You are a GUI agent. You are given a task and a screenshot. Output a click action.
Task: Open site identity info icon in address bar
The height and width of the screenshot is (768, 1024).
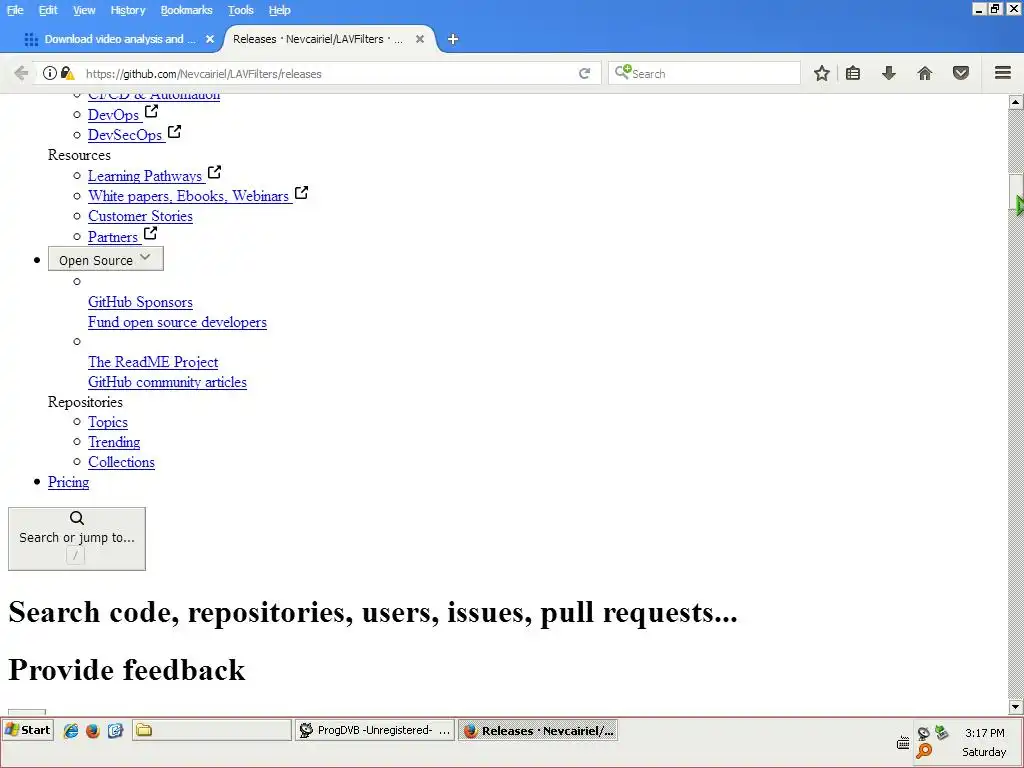coord(50,73)
